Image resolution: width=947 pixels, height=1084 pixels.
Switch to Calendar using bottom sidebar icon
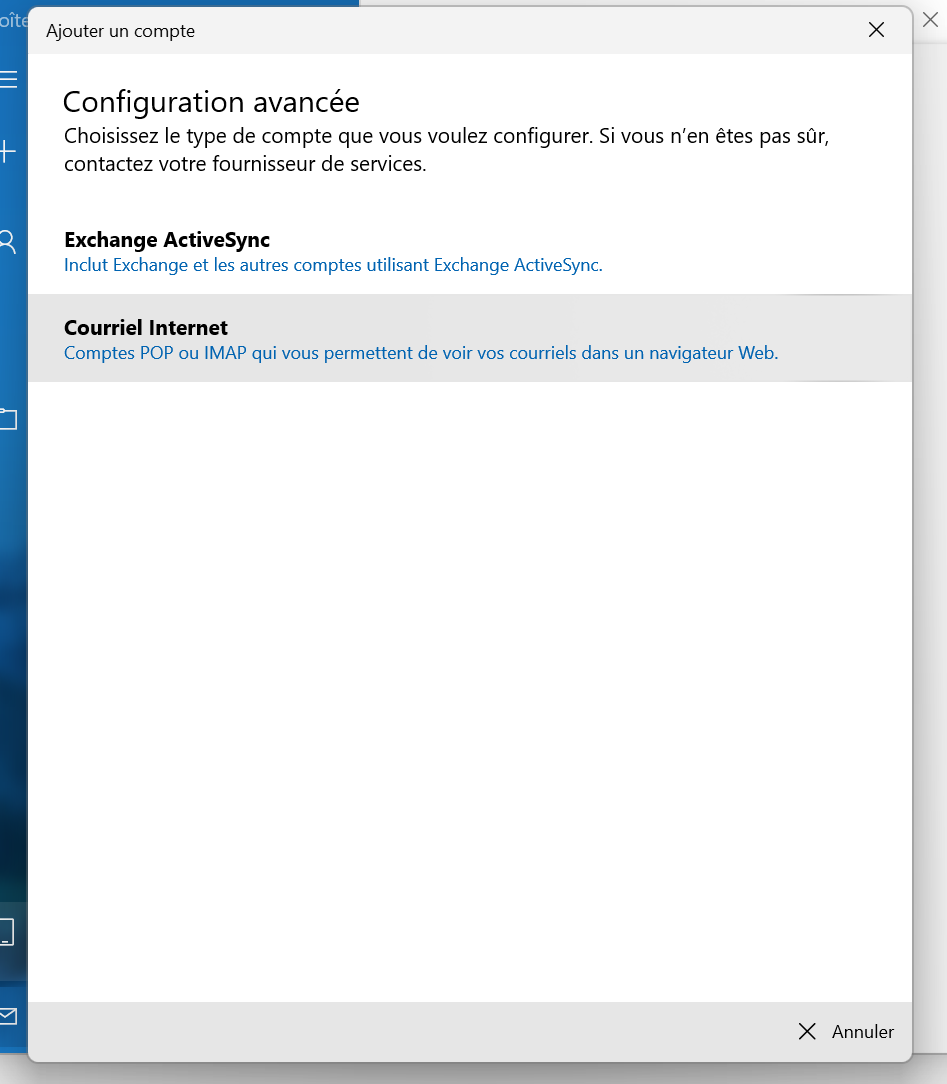6,932
